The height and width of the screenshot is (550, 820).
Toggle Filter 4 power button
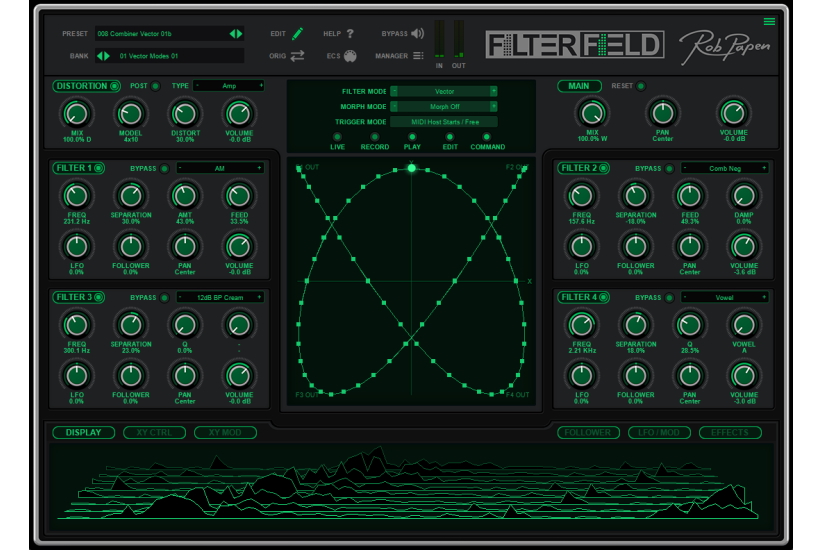(x=603, y=297)
